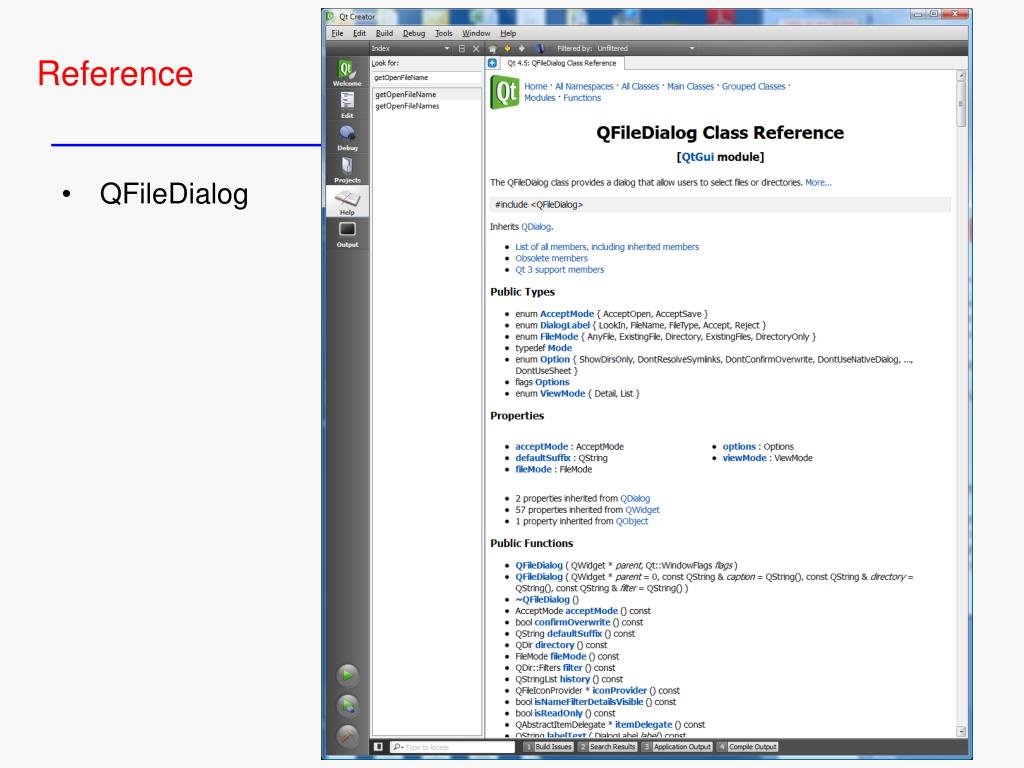Screen dimensions: 1024x768
Task: Click the help page scrollbar thumb
Action: coord(961,105)
